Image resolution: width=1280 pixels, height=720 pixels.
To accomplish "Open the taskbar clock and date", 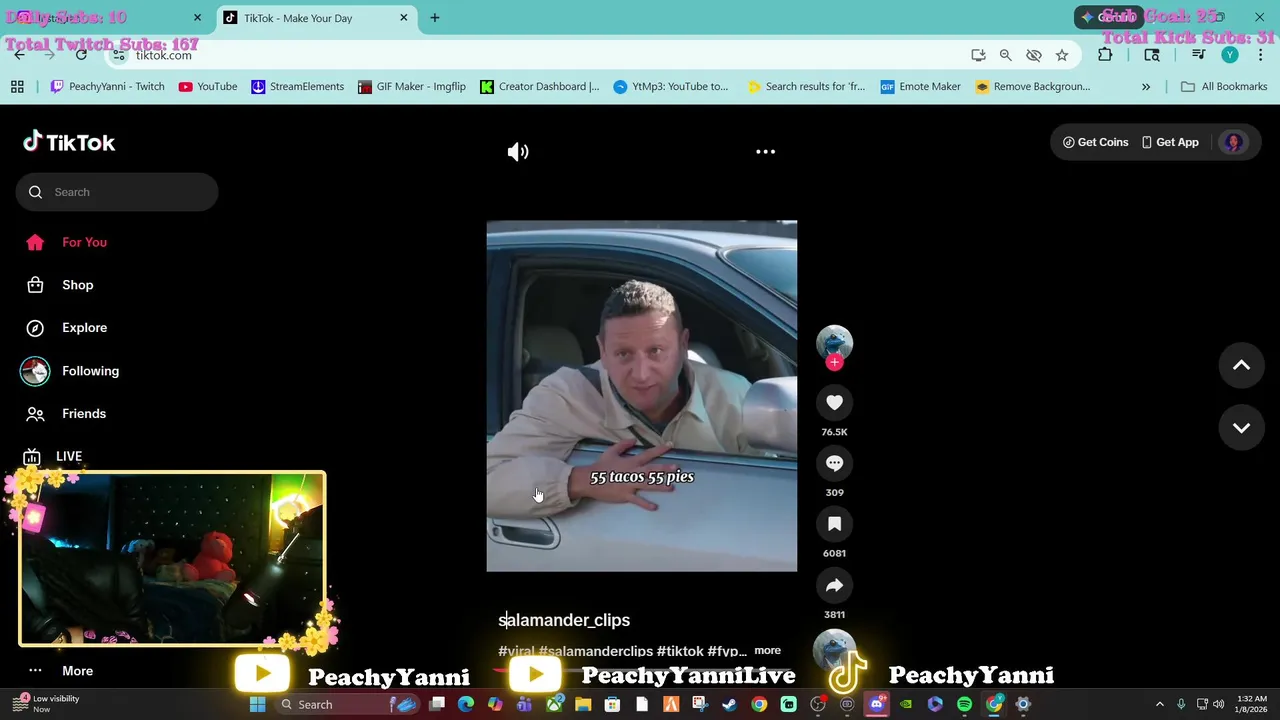I will [1251, 704].
